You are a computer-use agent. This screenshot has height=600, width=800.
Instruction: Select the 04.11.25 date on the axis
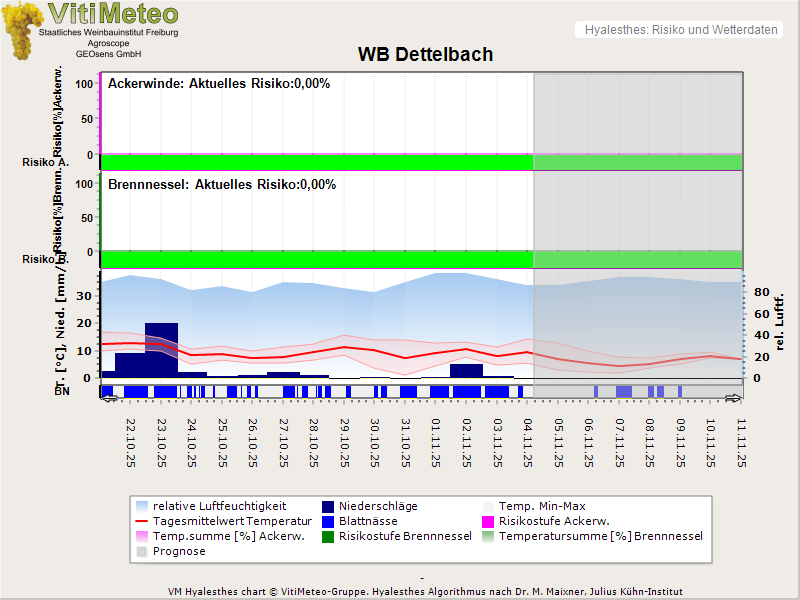527,443
